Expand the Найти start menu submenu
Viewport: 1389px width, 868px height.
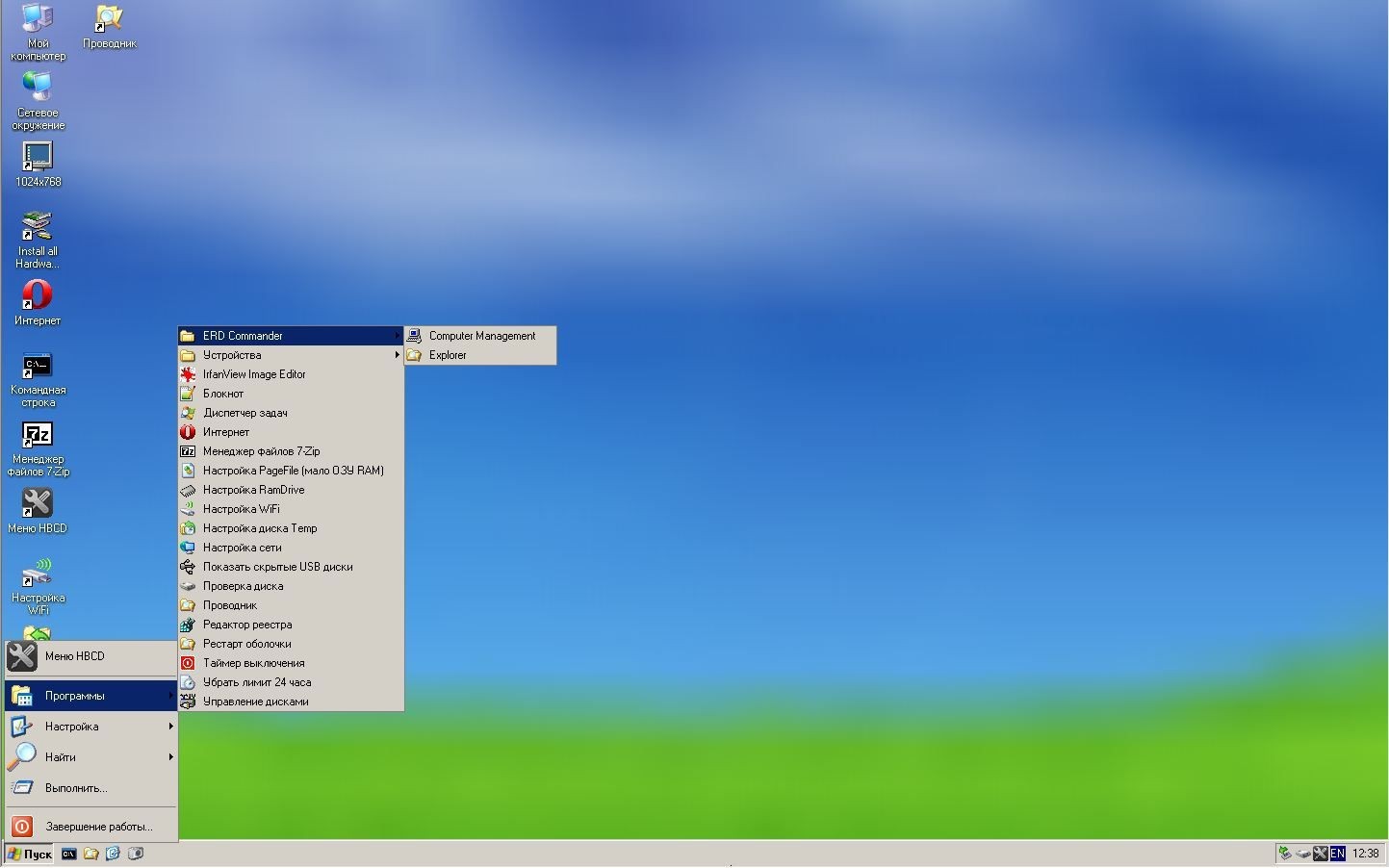click(x=91, y=757)
